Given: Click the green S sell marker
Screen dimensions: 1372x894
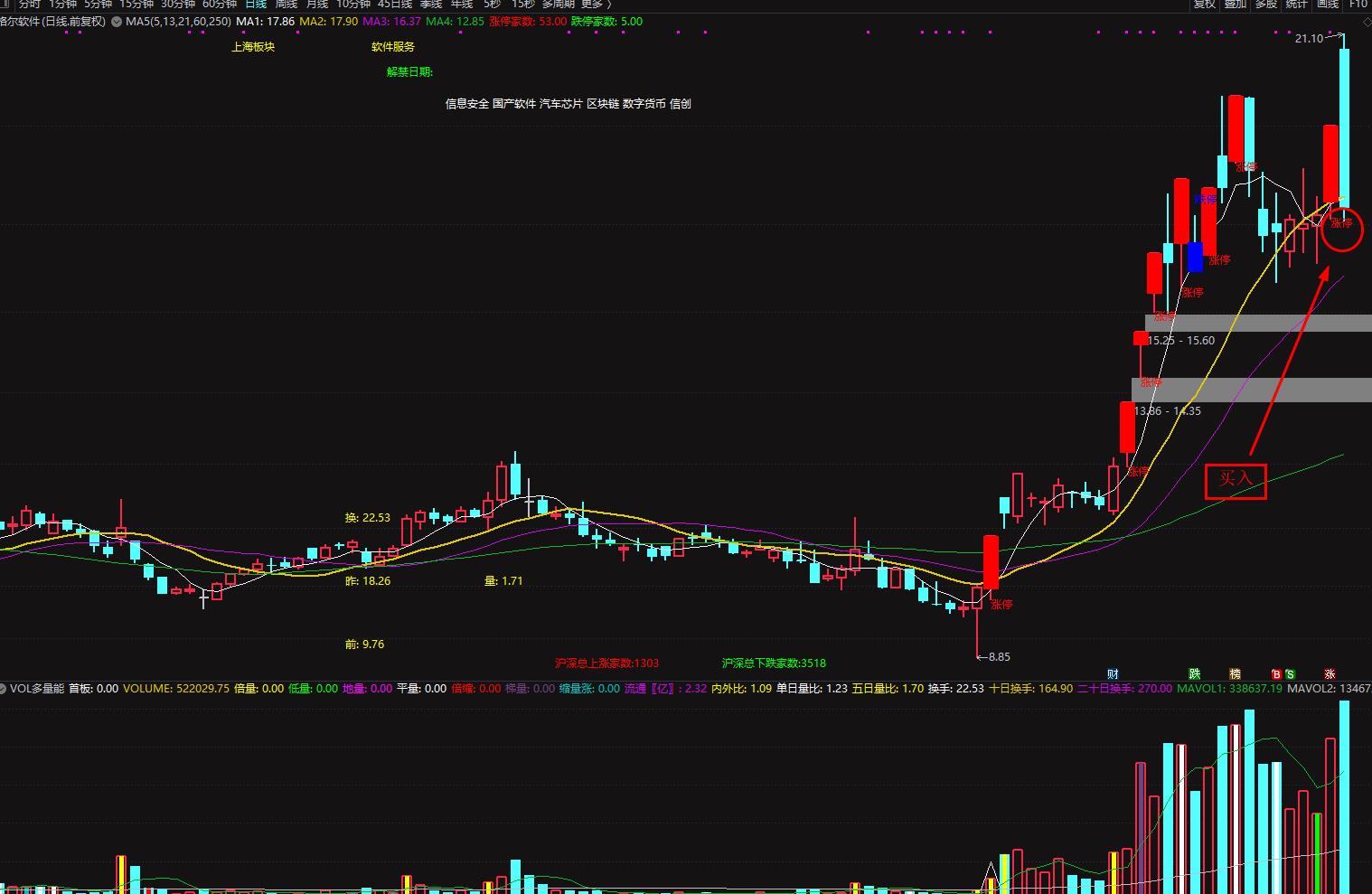Looking at the screenshot, I should [1290, 674].
